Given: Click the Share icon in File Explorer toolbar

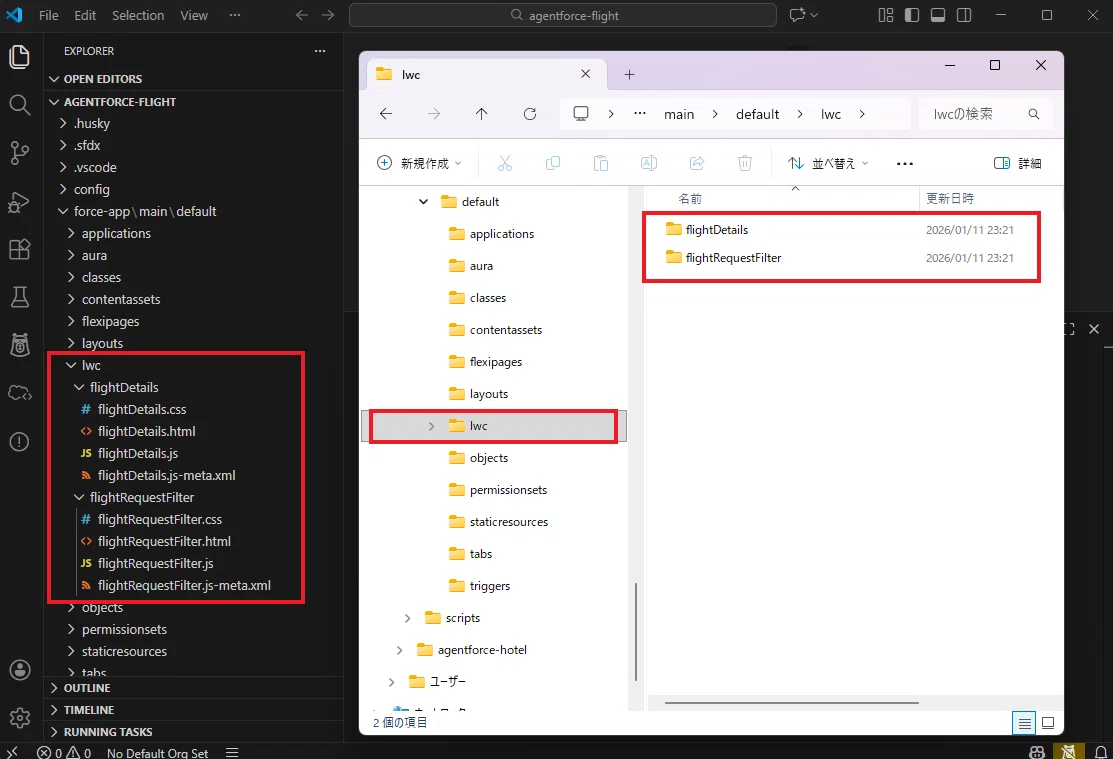Looking at the screenshot, I should pos(697,163).
